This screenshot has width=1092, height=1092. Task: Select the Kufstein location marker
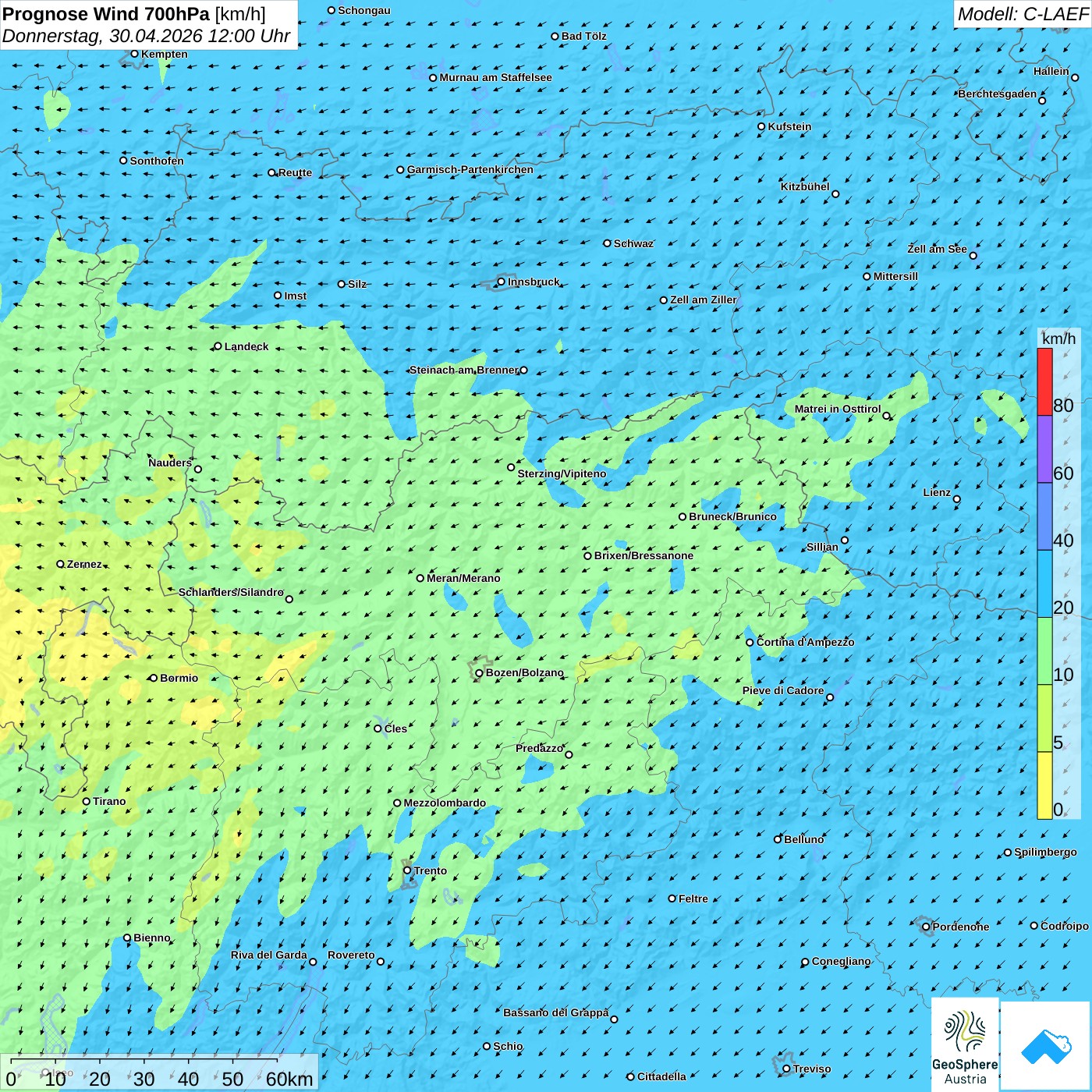pyautogui.click(x=761, y=126)
